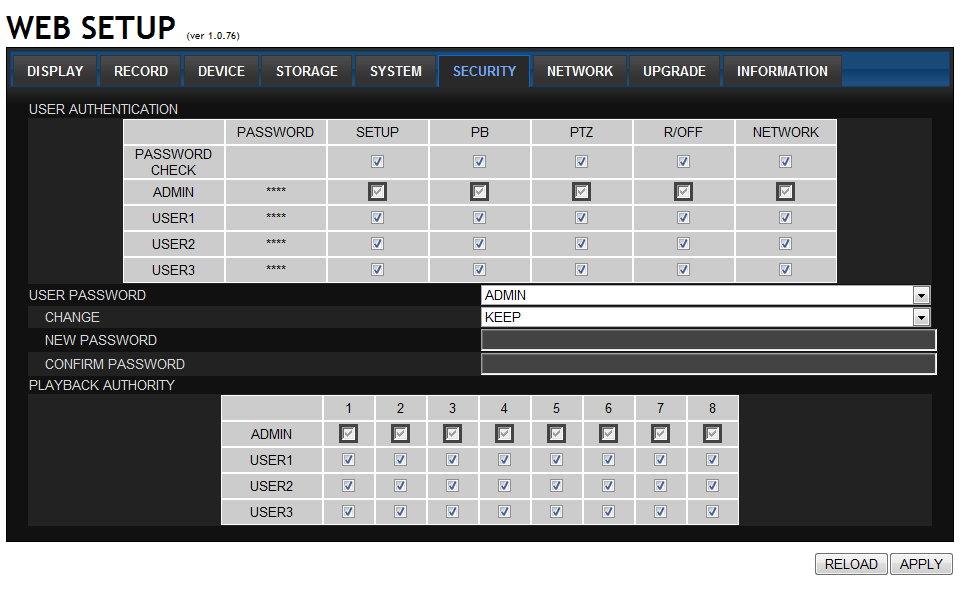Toggle USER1 playback authority for channel 1
Screen dimensions: 962x589
pos(348,460)
